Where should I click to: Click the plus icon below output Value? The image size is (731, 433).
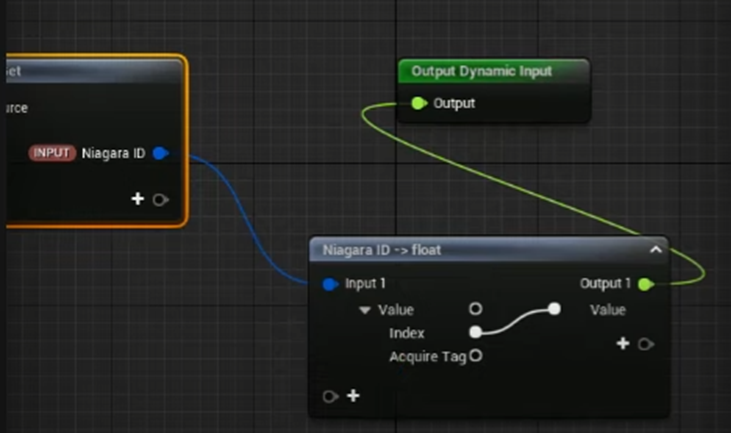[x=623, y=344]
